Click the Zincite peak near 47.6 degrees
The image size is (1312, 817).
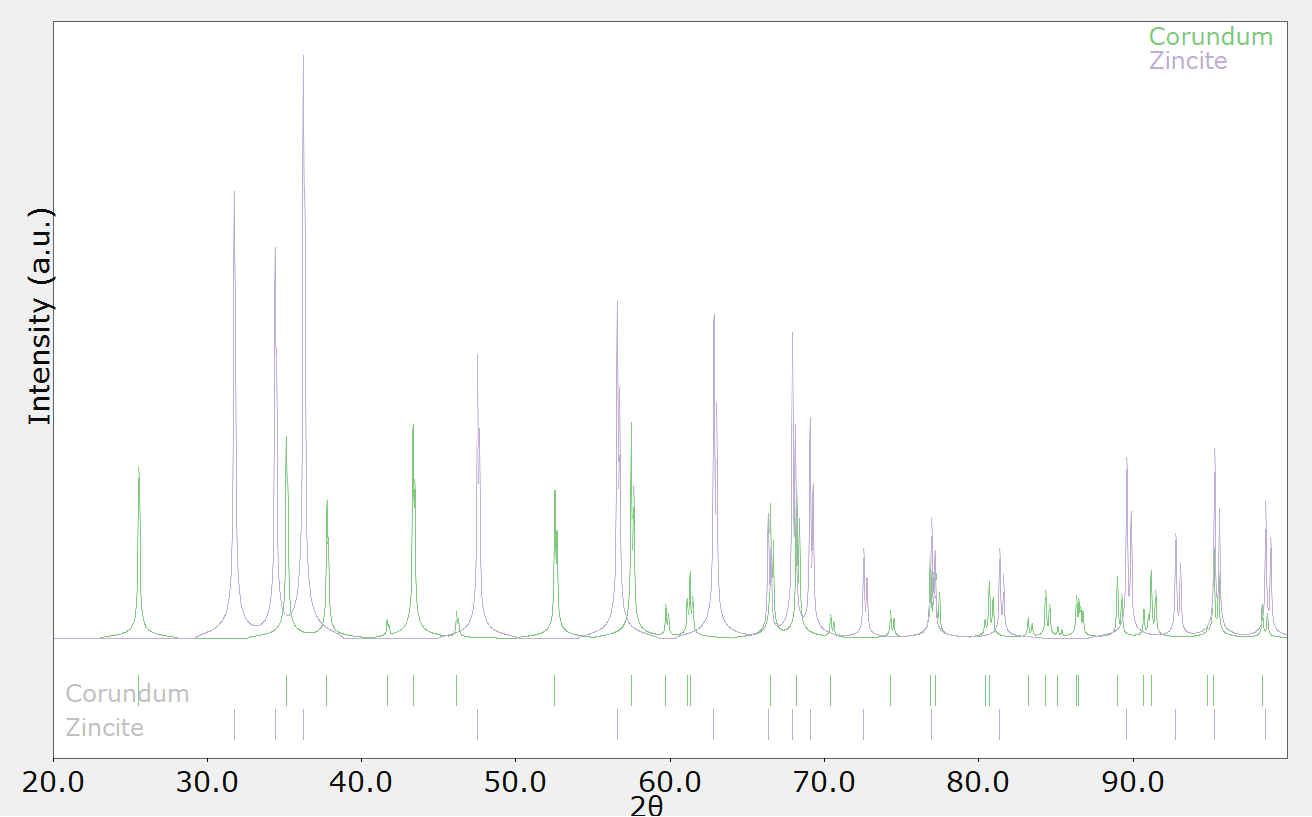click(x=477, y=356)
